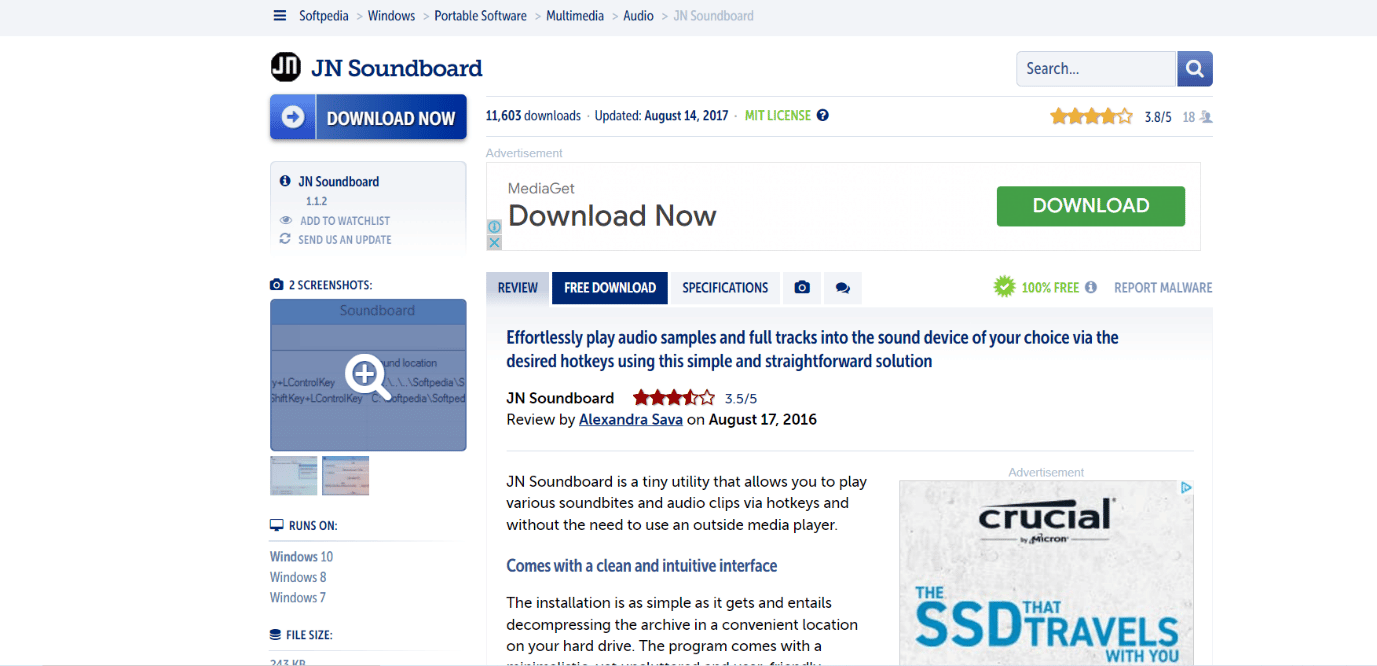1377x666 pixels.
Task: Click the magnifier search button
Action: point(1195,69)
